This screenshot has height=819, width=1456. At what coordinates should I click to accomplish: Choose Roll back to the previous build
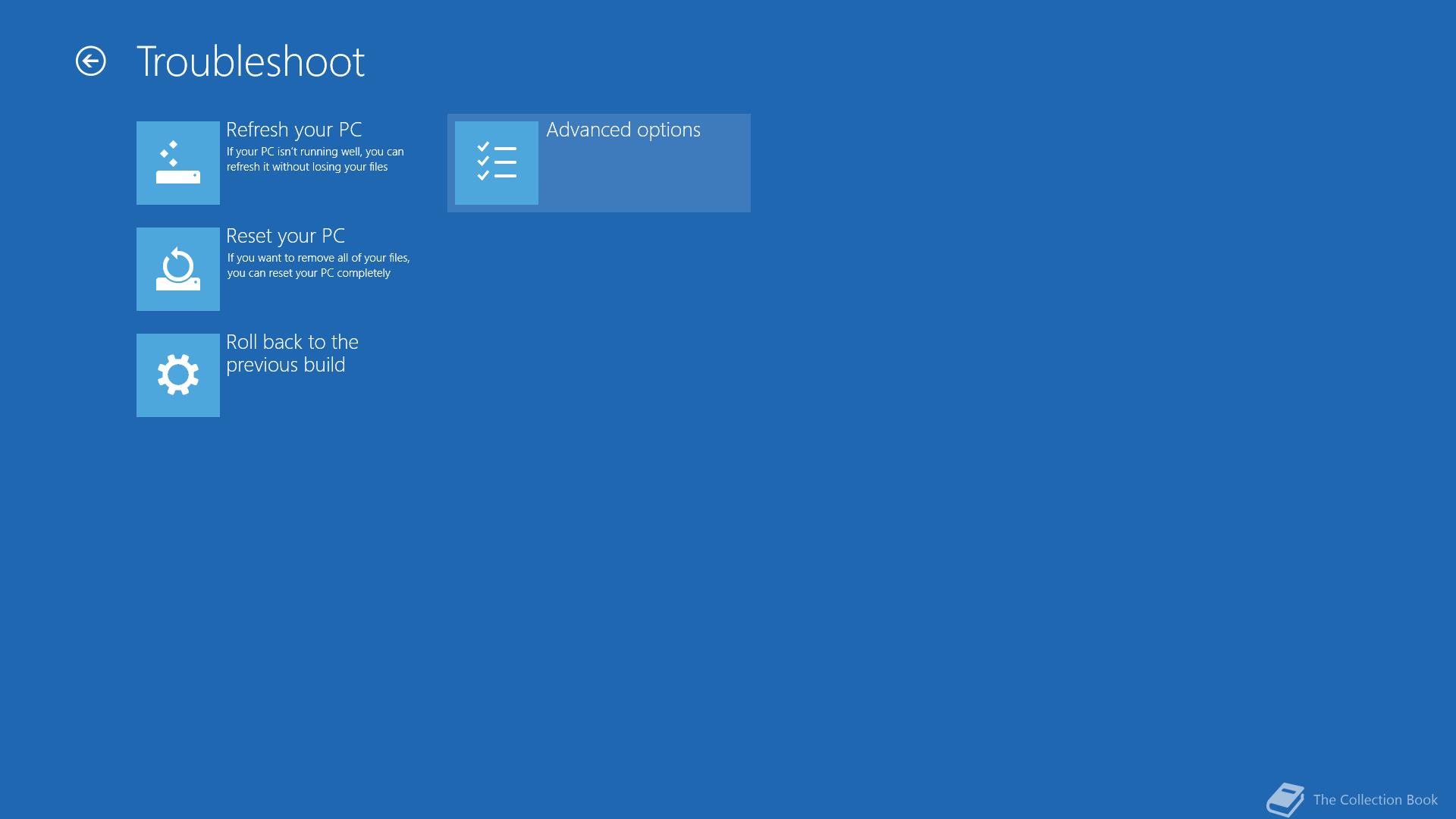pyautogui.click(x=292, y=353)
